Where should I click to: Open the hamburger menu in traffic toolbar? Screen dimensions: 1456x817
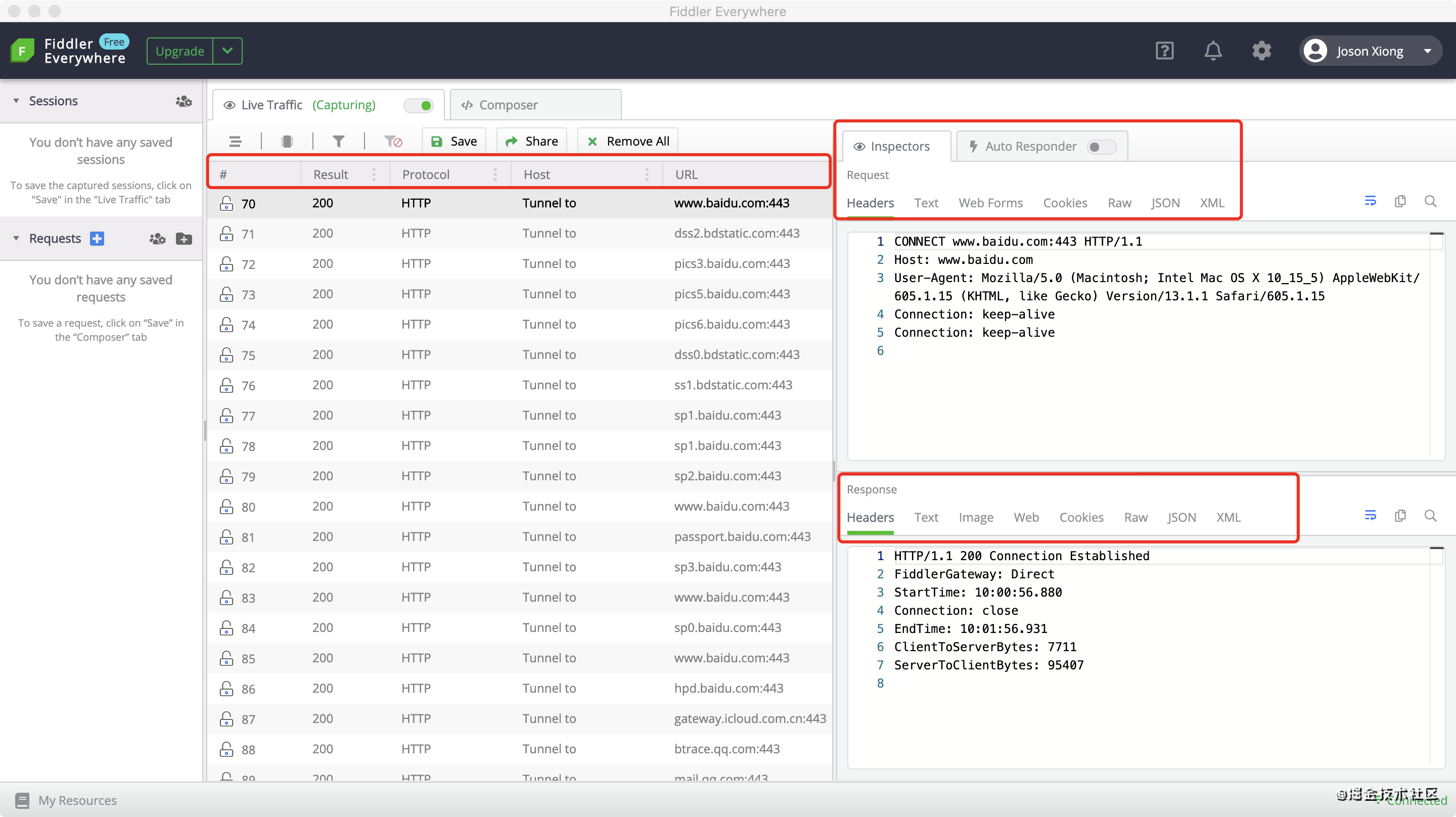point(235,142)
